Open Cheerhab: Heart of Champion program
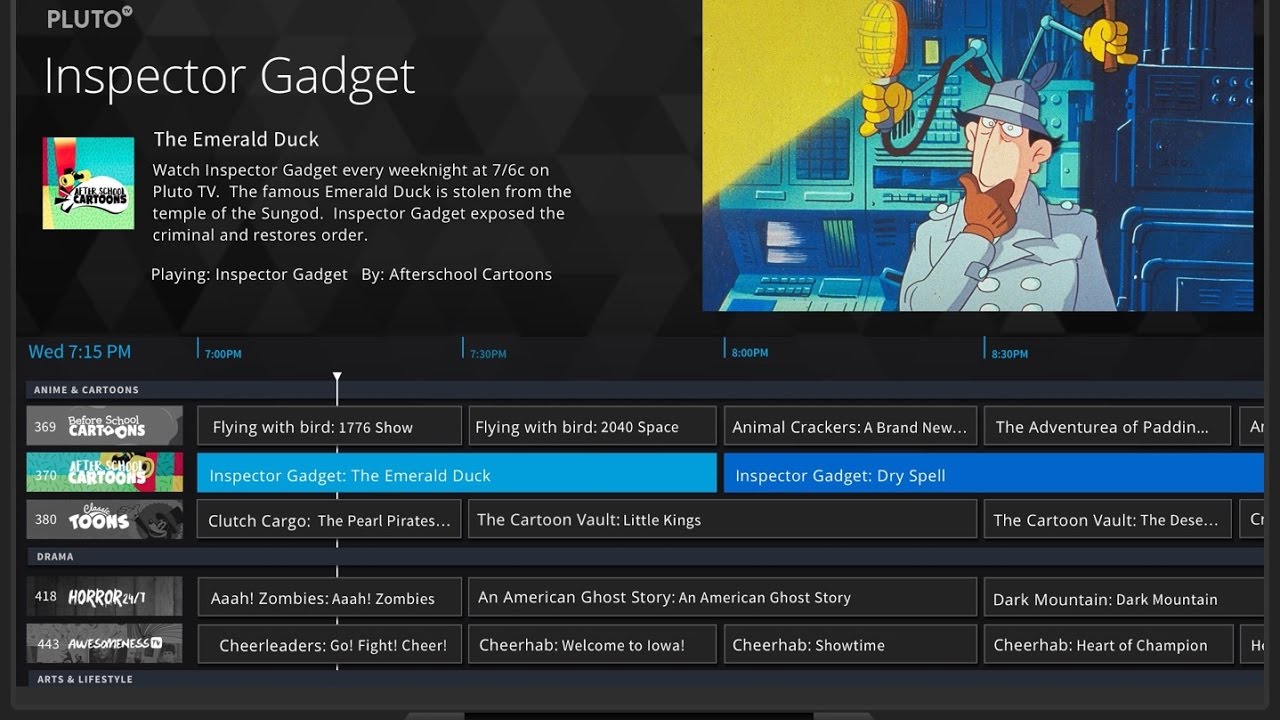The image size is (1280, 720). 1108,644
